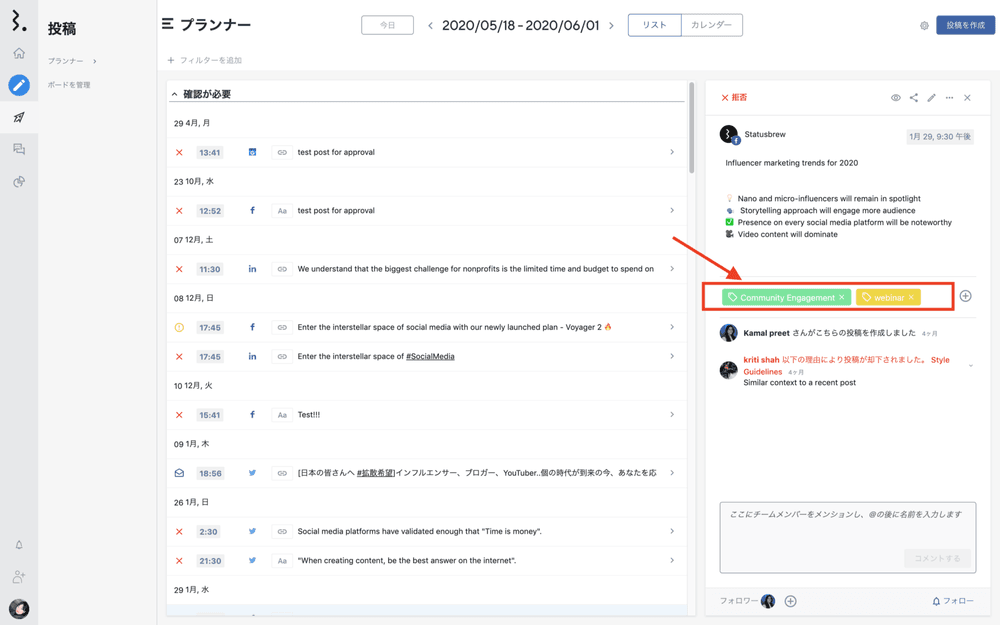Click the green Community Engagement tag label
Viewport: 1000px width, 625px height.
tap(786, 298)
